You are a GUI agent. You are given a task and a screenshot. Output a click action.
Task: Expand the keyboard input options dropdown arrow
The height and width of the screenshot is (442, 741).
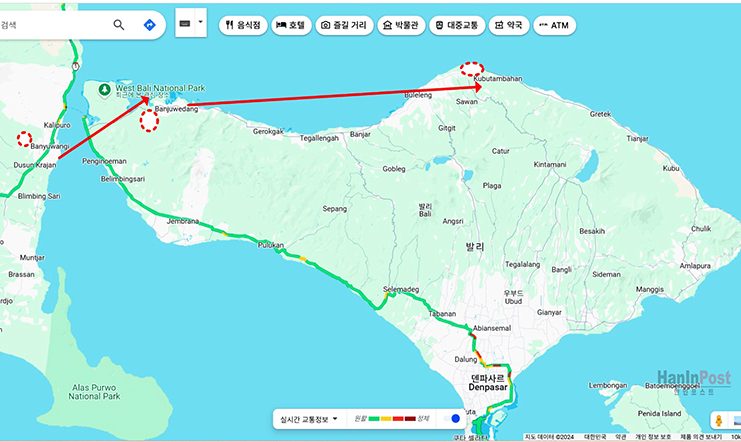point(200,22)
